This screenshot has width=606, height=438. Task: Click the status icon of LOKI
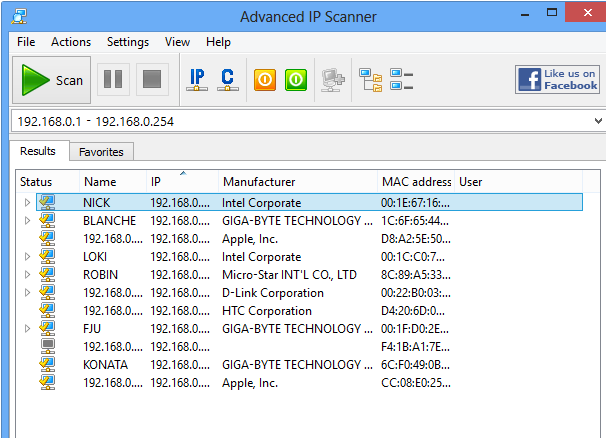[47, 256]
